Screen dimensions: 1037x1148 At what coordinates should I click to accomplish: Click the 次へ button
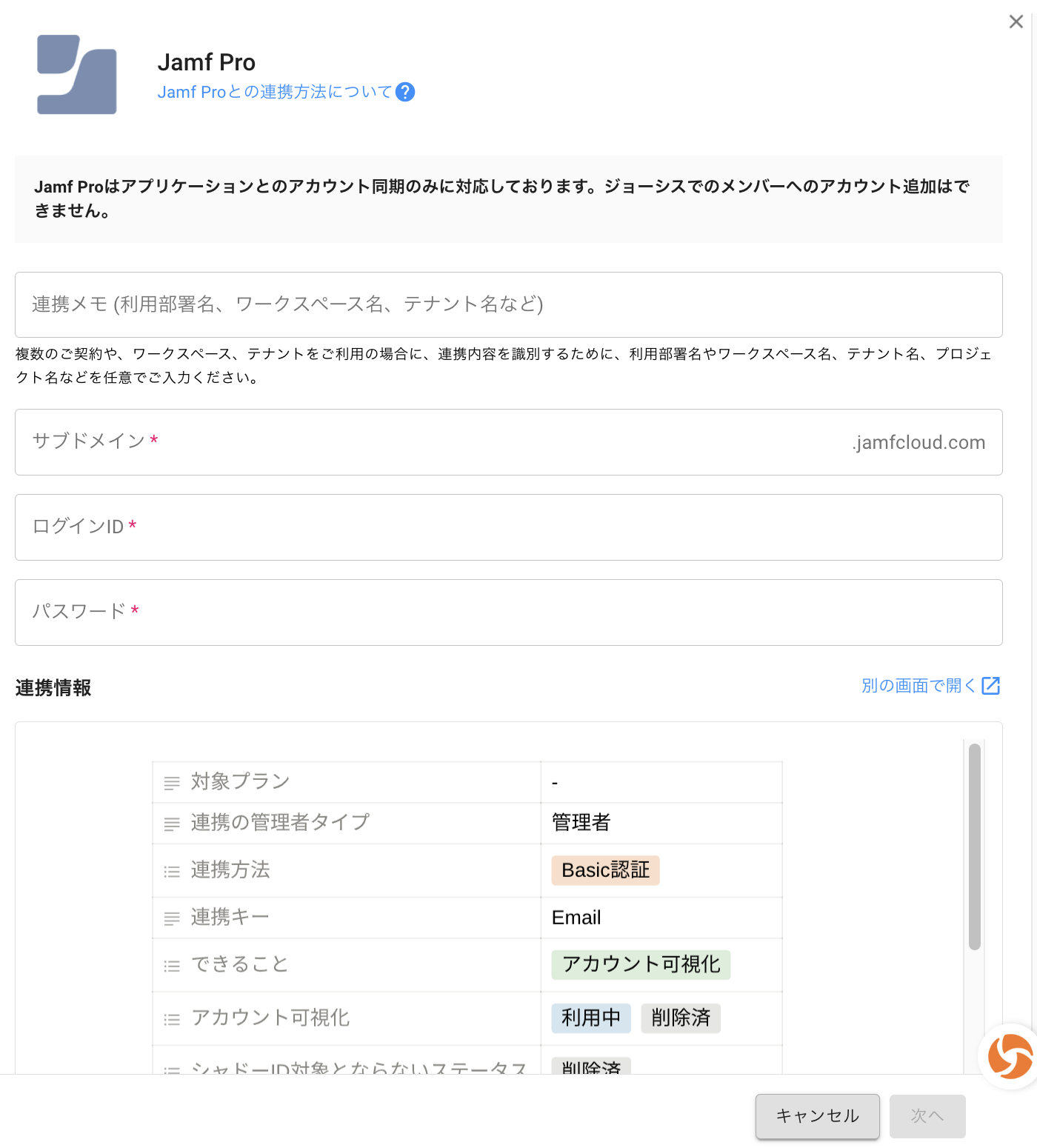(927, 1116)
